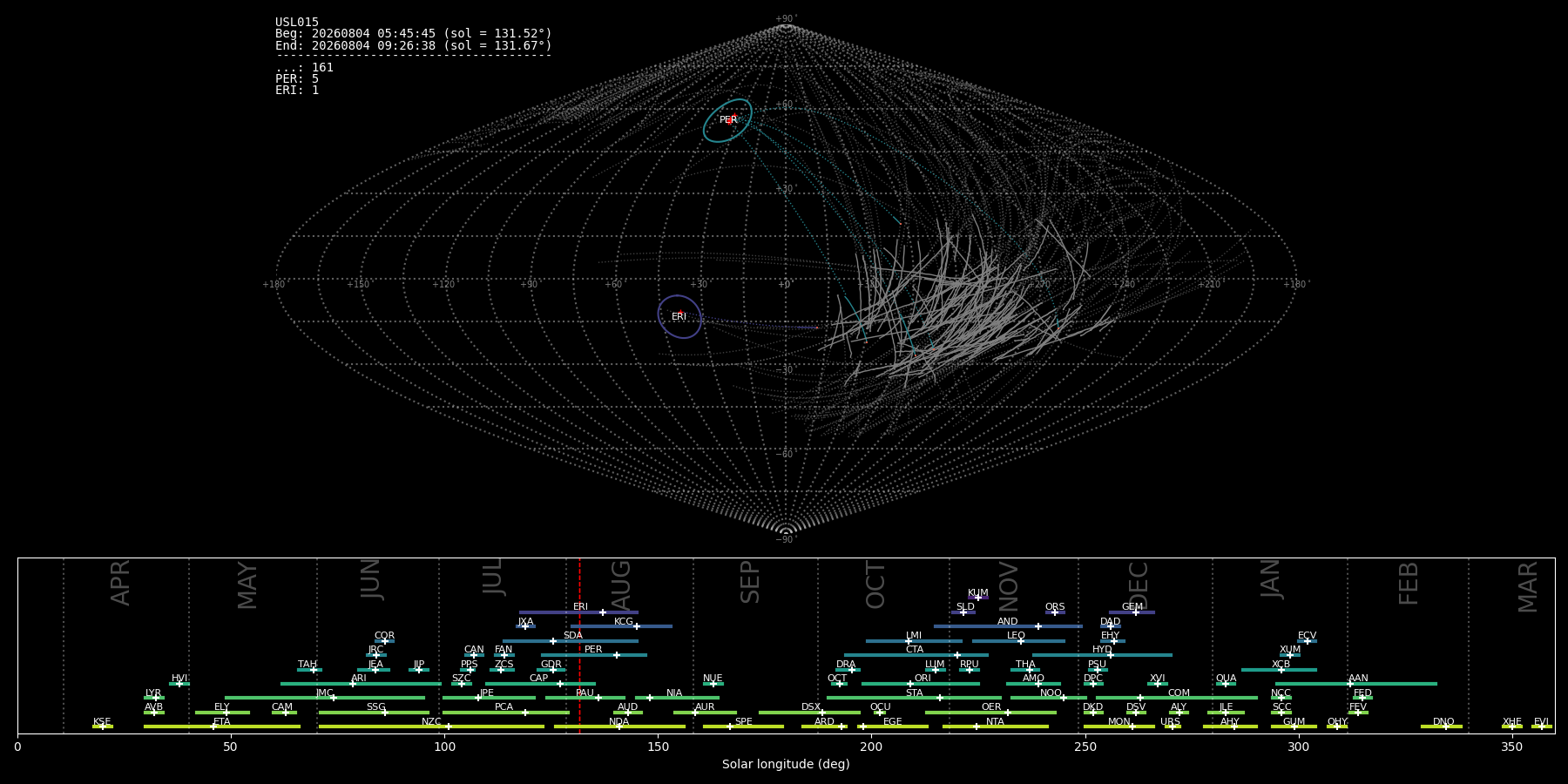Select the ERI purple activity bar
1568x784 pixels.
tap(578, 612)
